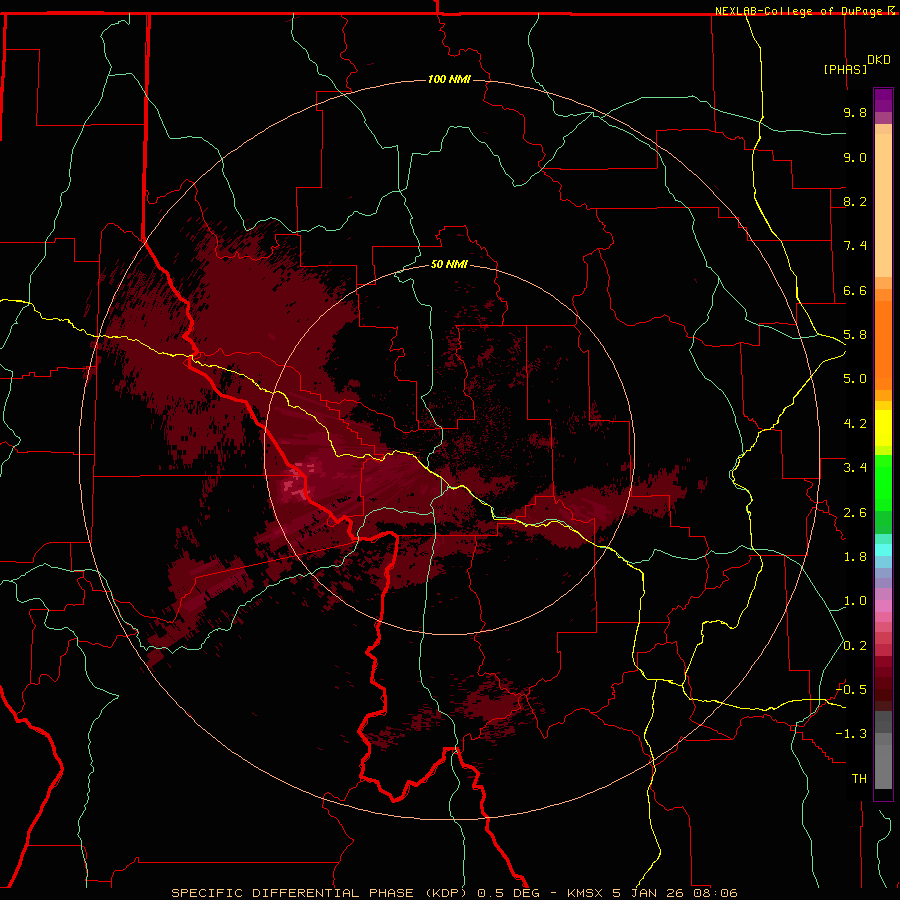
Task: Click the 50 NMI range ring label
Action: [x=449, y=264]
